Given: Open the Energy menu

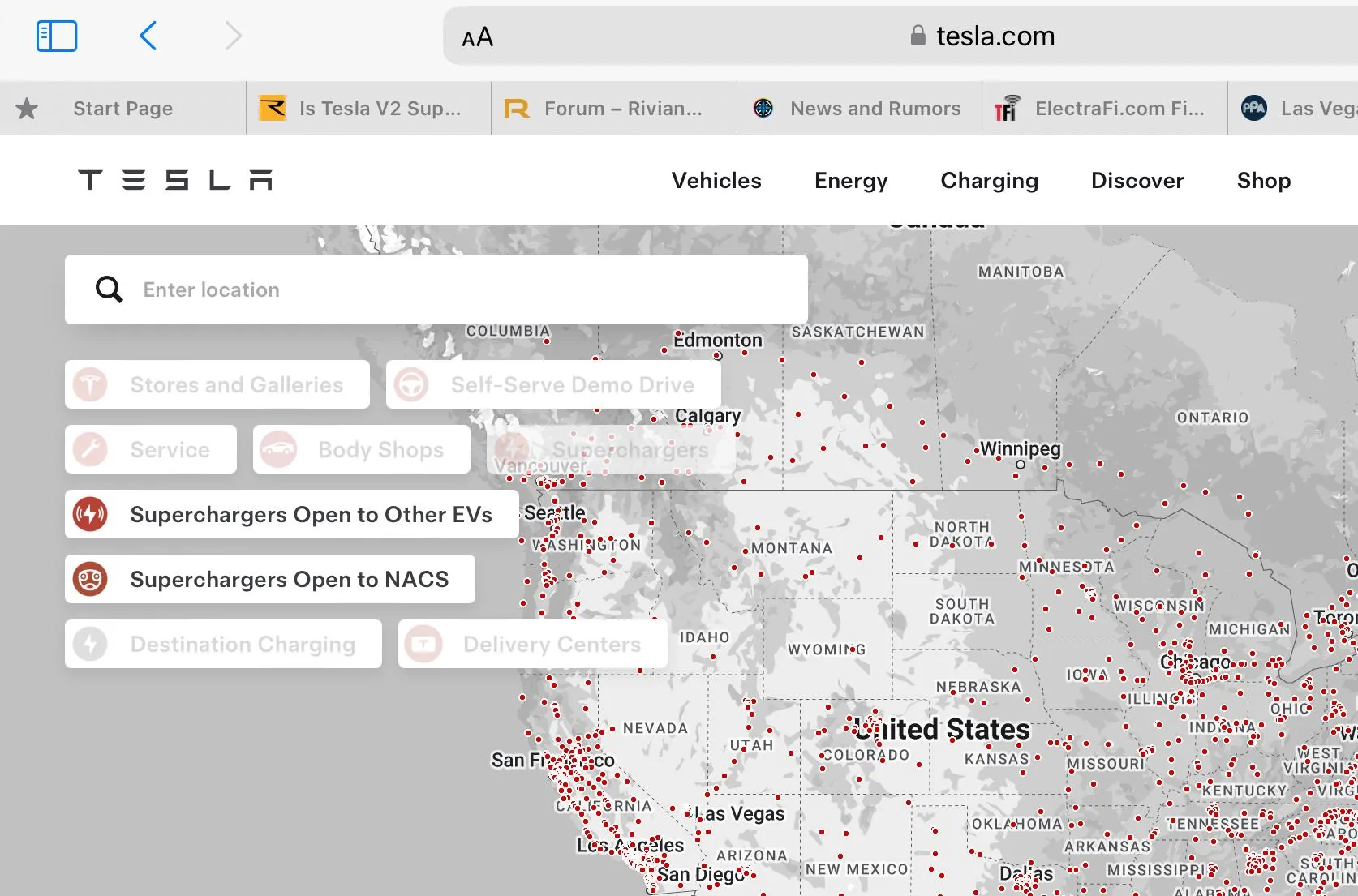Looking at the screenshot, I should [851, 181].
